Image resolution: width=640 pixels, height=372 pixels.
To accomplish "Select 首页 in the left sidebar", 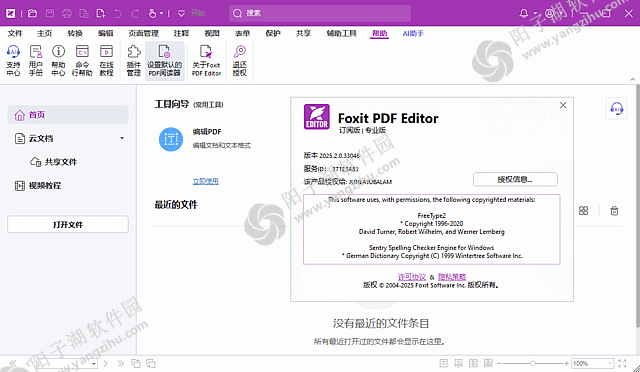I will (68, 115).
